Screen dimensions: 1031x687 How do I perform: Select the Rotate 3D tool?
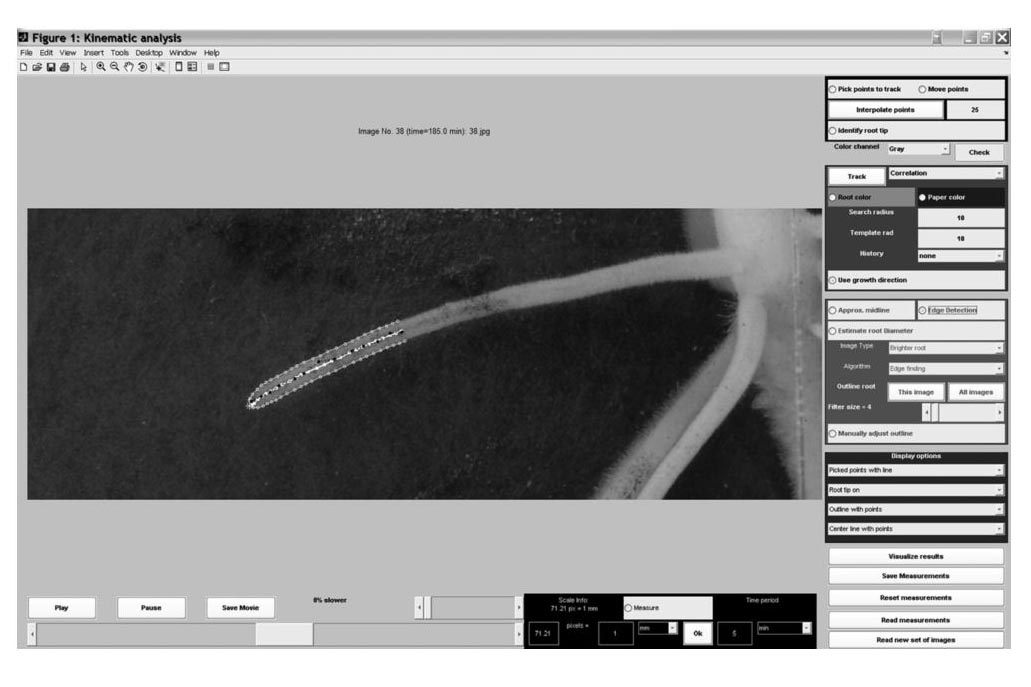pos(143,67)
